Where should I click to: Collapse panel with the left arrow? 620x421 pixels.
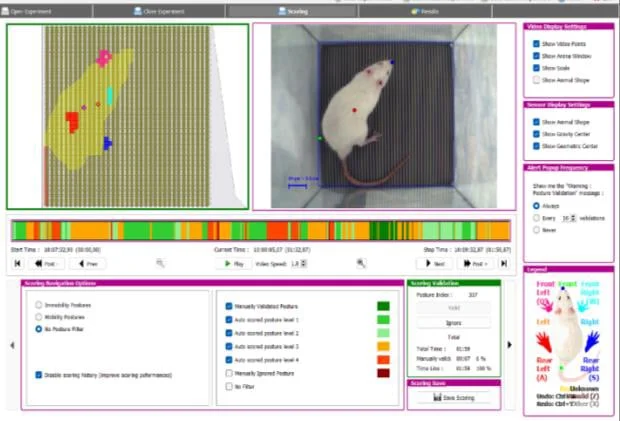pos(12,345)
